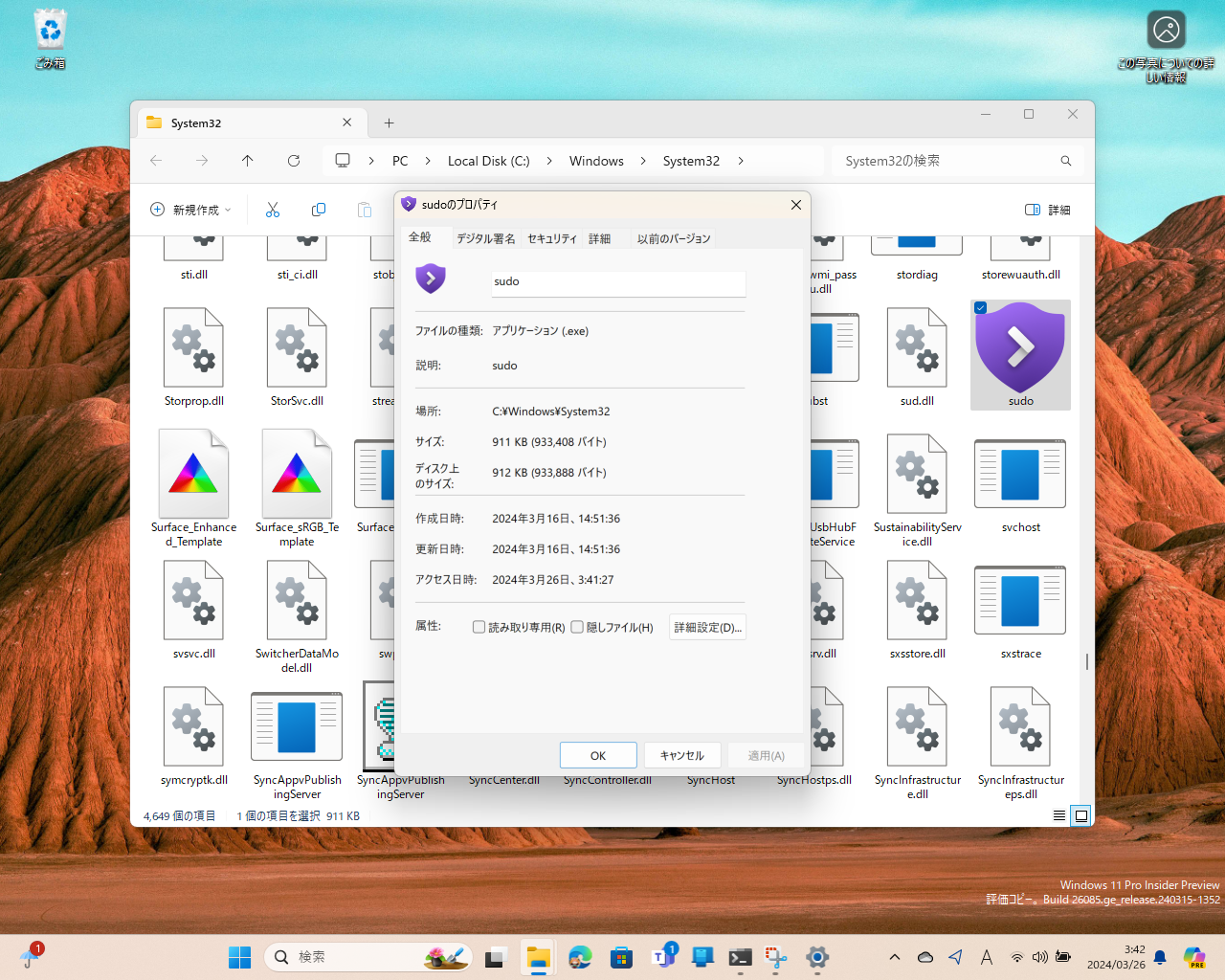
Task: Click the magnifier icon in the System32 search box
Action: click(1065, 161)
